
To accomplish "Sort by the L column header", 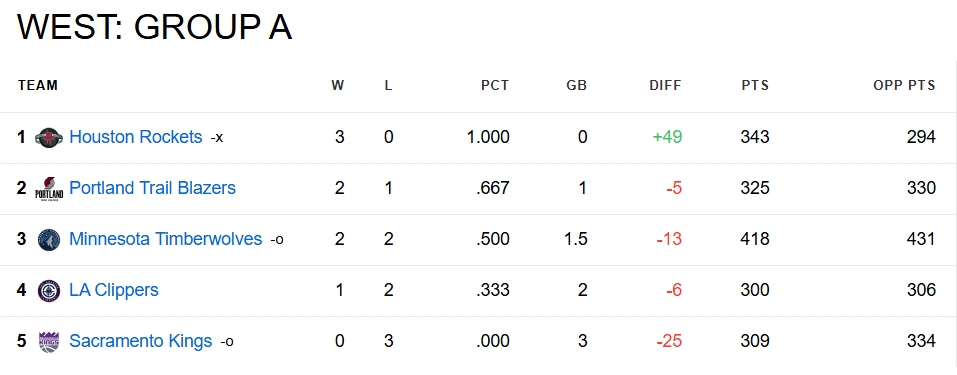I will (x=388, y=86).
